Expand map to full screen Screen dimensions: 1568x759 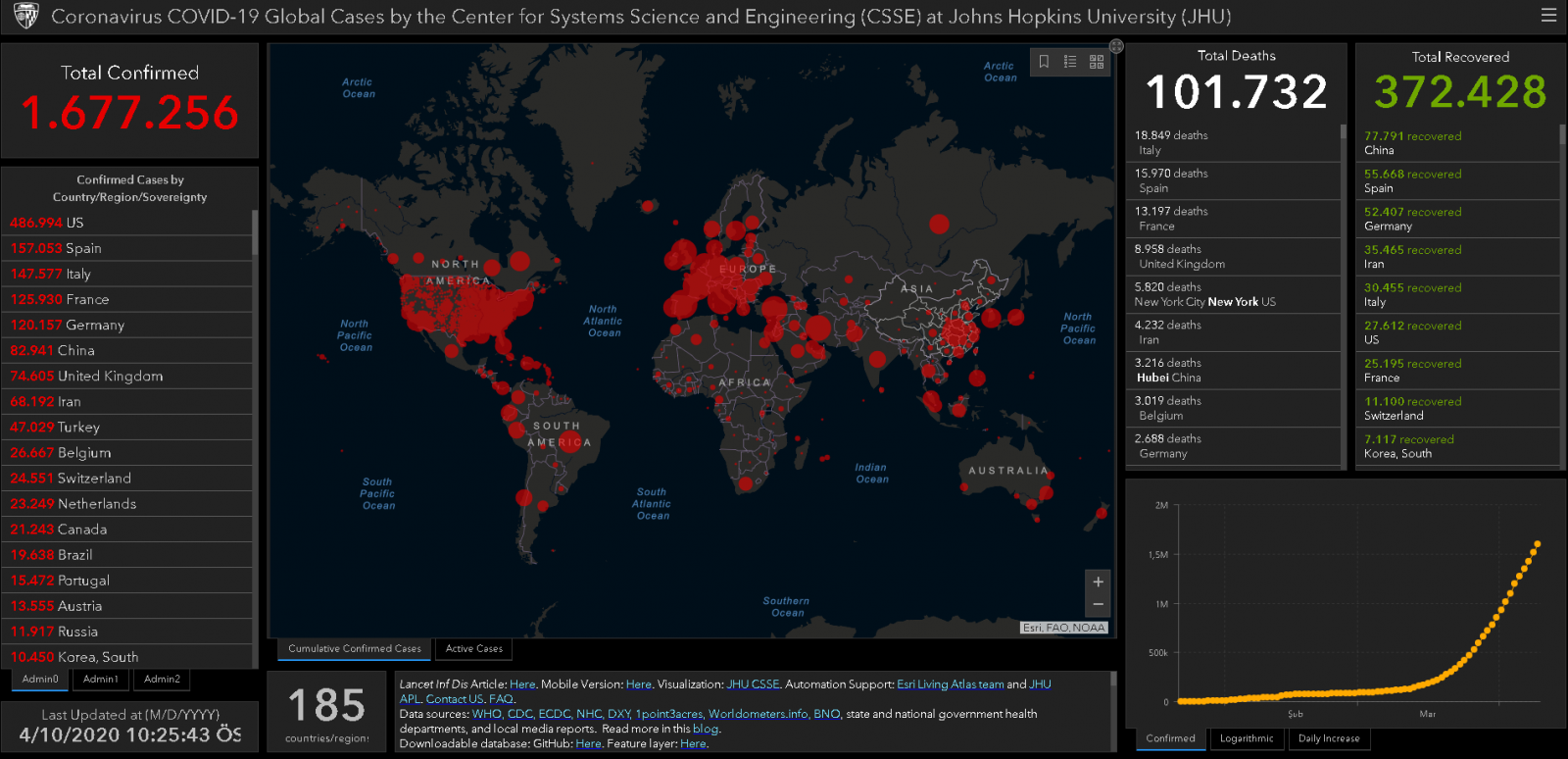[1116, 46]
